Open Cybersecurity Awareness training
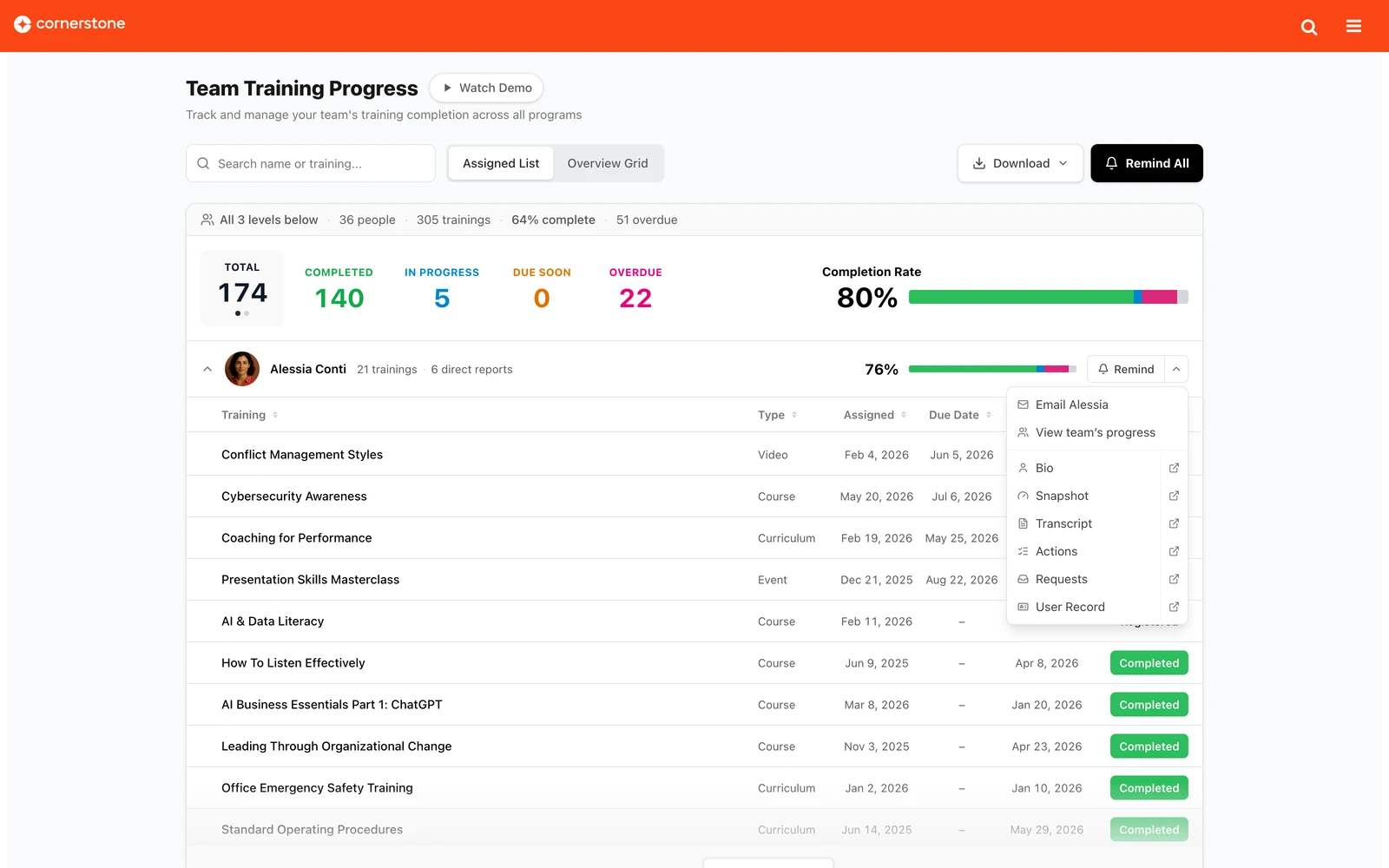Screen dimensions: 1389x868 coord(294,496)
